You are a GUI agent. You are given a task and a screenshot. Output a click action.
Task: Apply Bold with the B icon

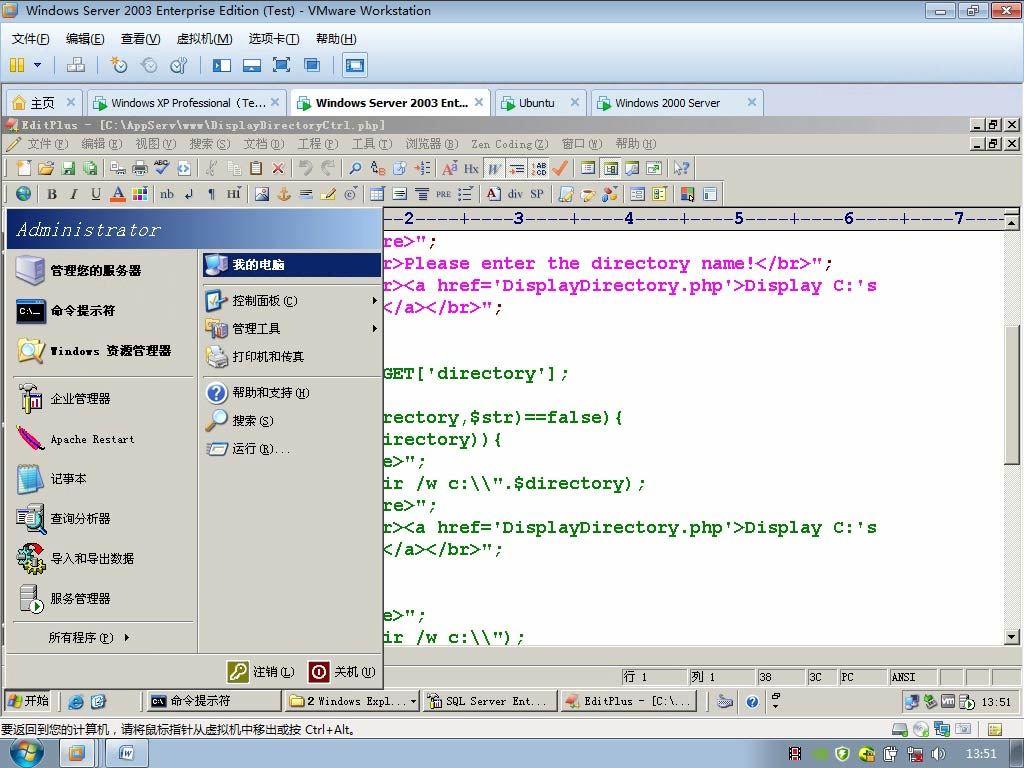click(x=52, y=194)
